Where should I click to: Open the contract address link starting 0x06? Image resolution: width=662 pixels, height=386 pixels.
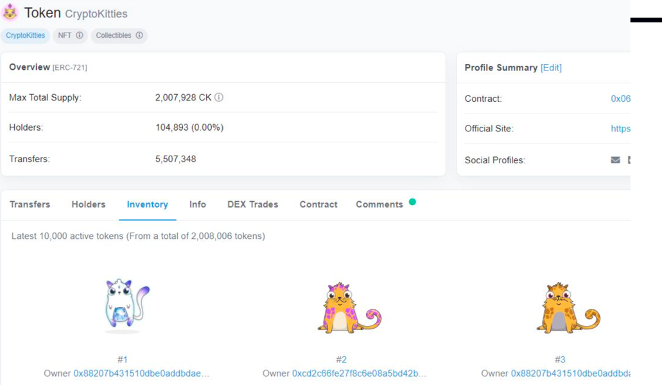pos(620,99)
